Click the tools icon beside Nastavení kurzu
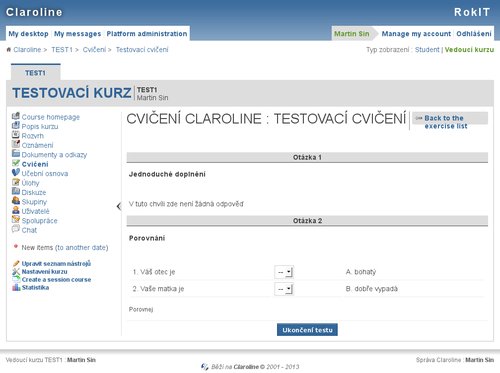 coord(16,271)
